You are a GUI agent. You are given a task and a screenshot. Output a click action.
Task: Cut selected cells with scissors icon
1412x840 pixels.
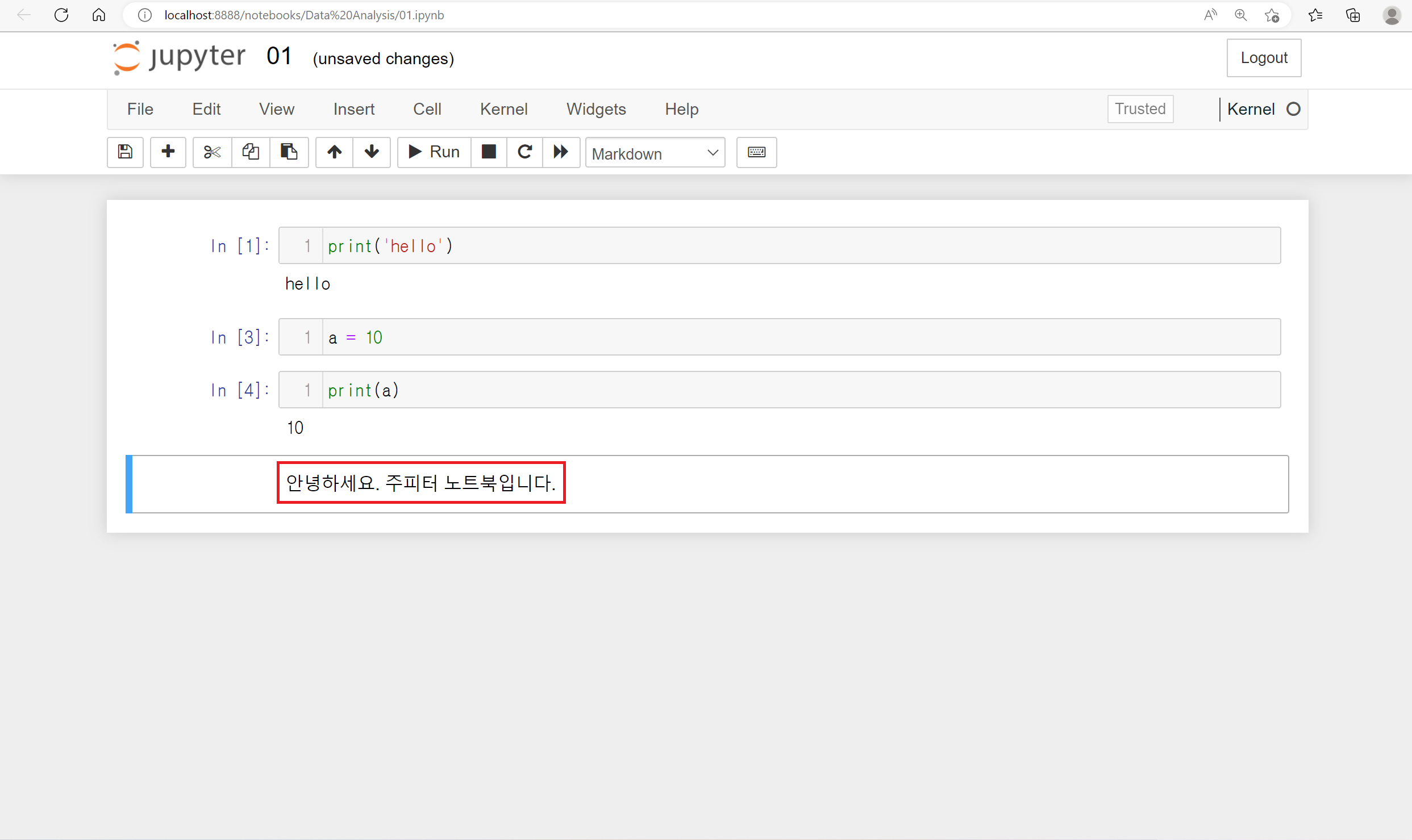point(212,152)
